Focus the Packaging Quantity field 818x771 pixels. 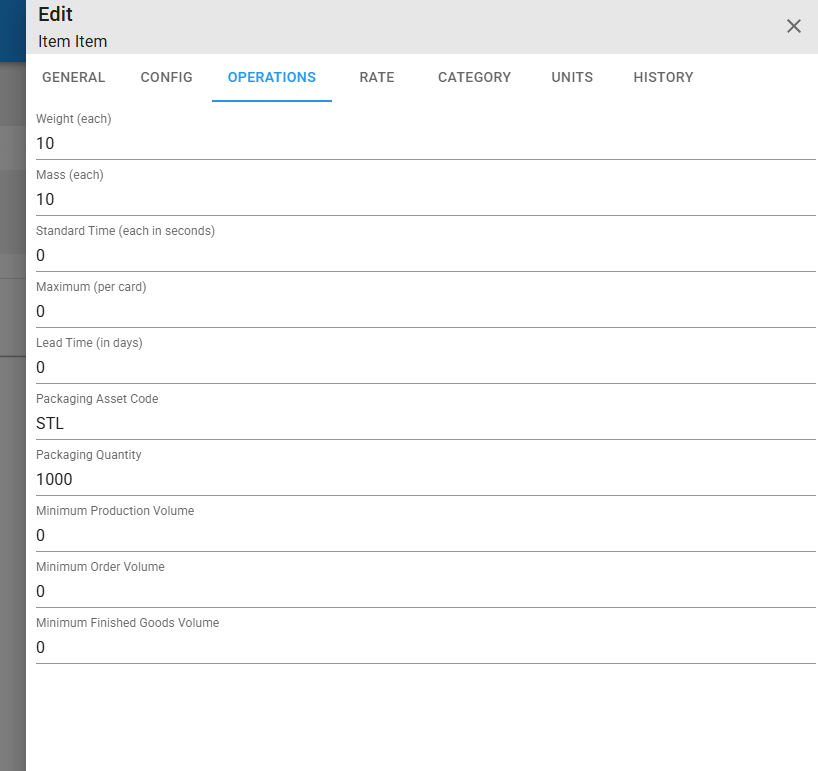pos(426,479)
